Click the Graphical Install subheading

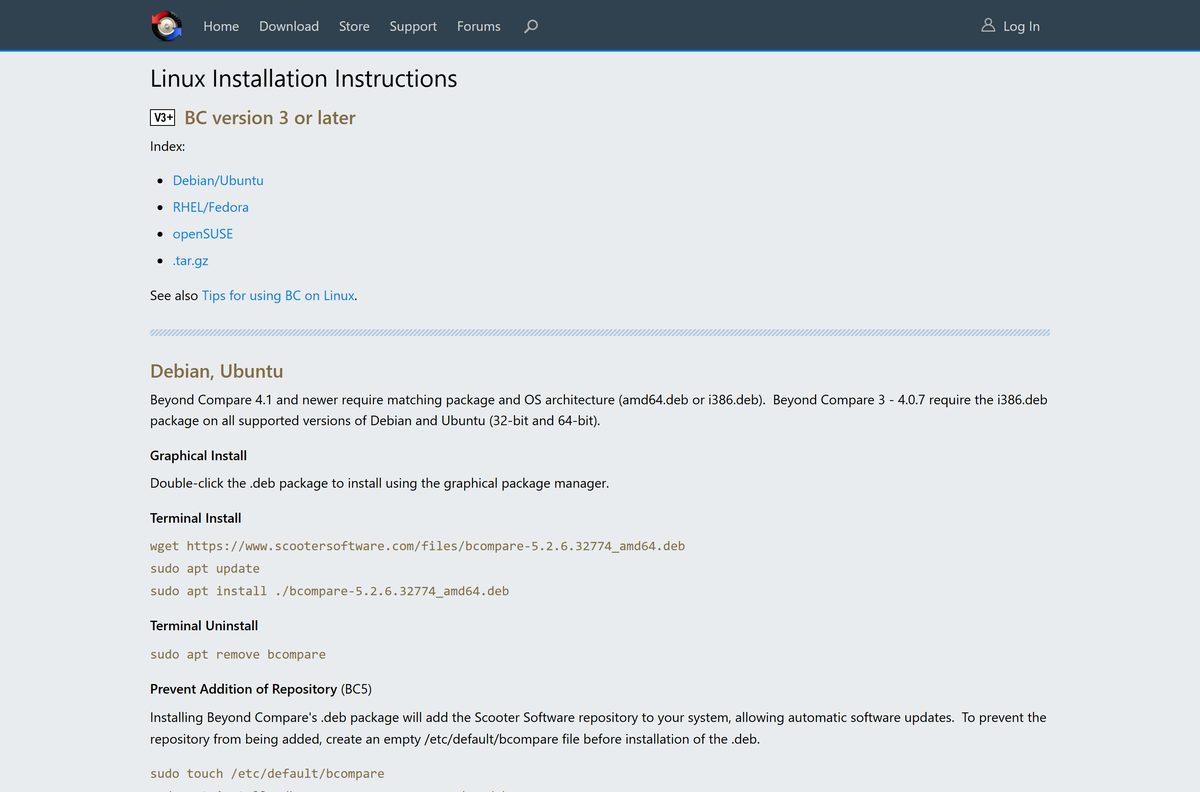(x=198, y=455)
